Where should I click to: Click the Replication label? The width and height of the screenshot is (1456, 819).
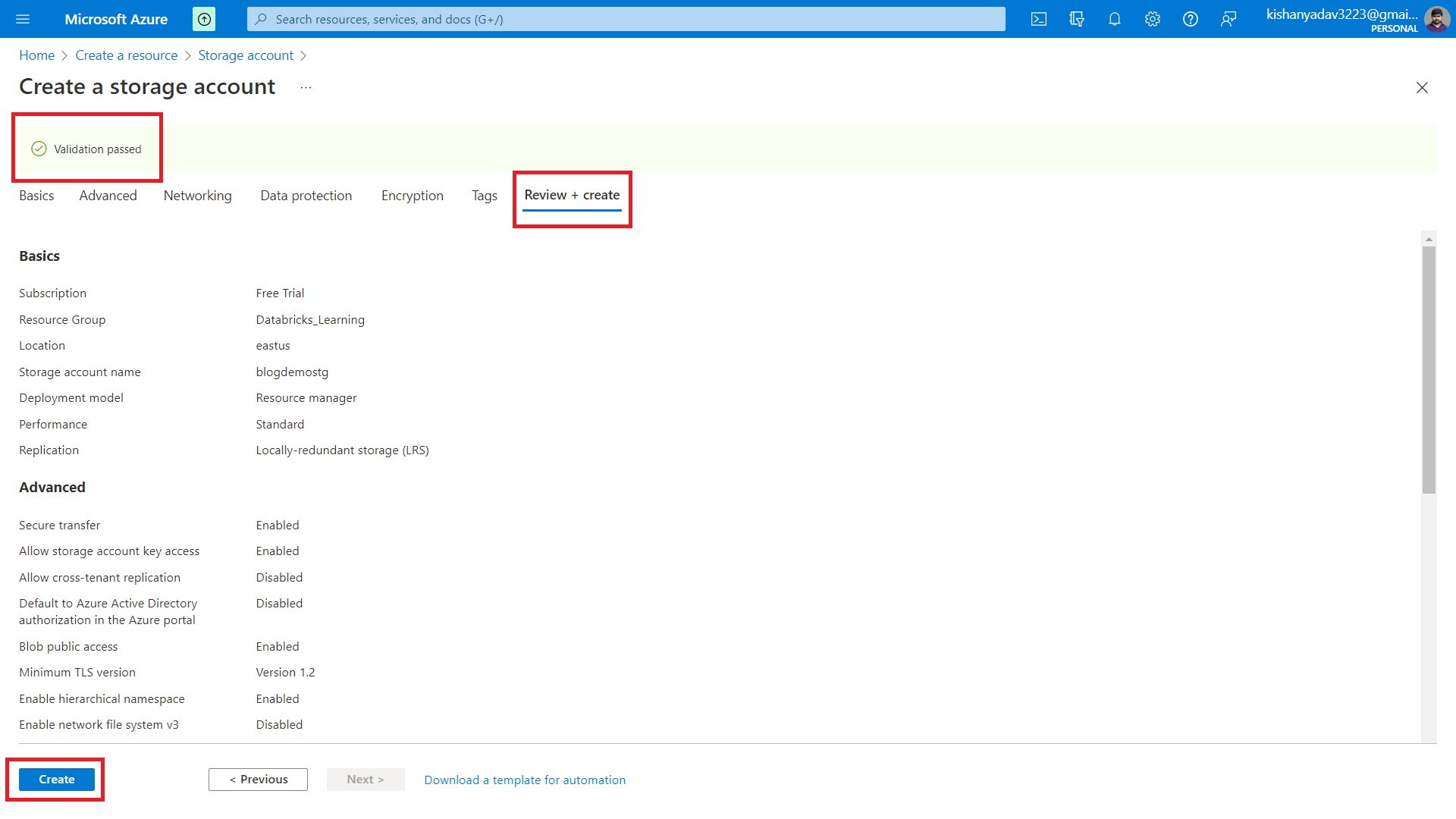click(49, 450)
